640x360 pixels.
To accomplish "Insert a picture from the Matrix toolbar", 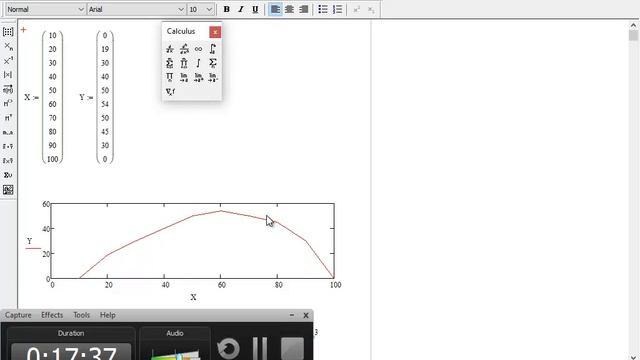I will point(8,190).
